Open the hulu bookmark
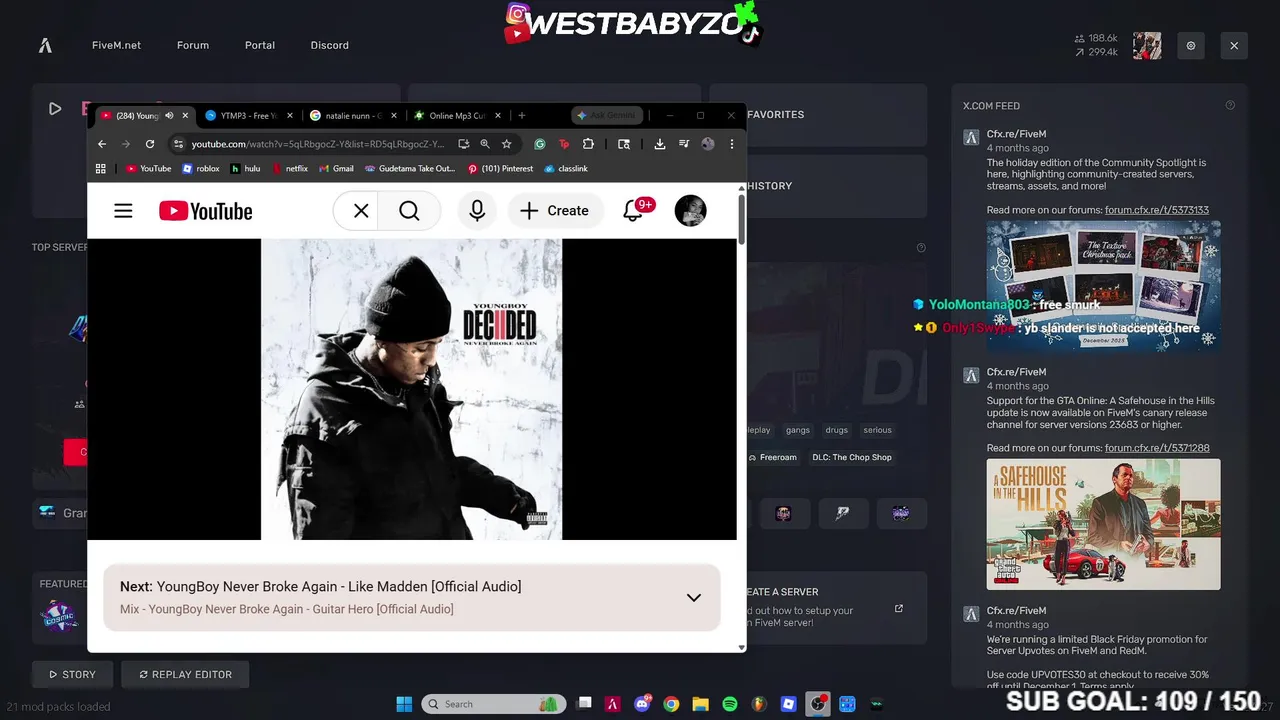The width and height of the screenshot is (1280, 720). tap(245, 169)
